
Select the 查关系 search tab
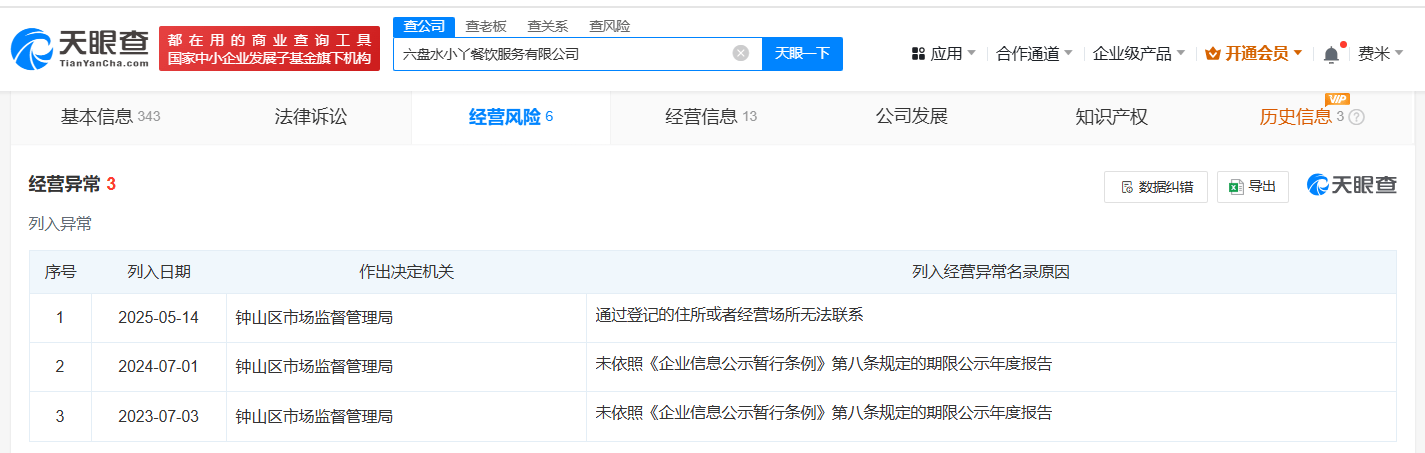coord(548,26)
